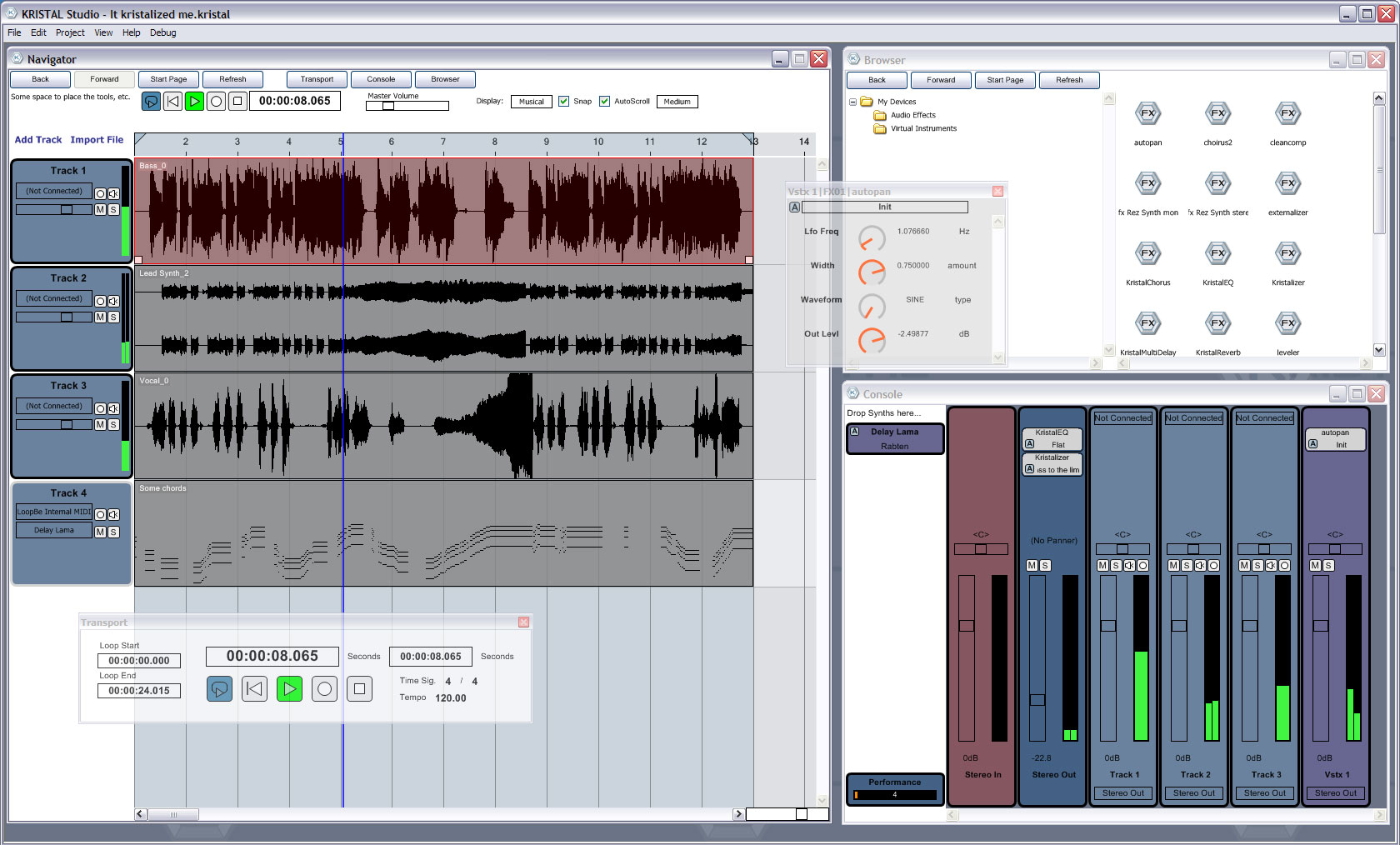Start recording in the Transport panel
Screen dimensions: 1400x845
point(324,689)
